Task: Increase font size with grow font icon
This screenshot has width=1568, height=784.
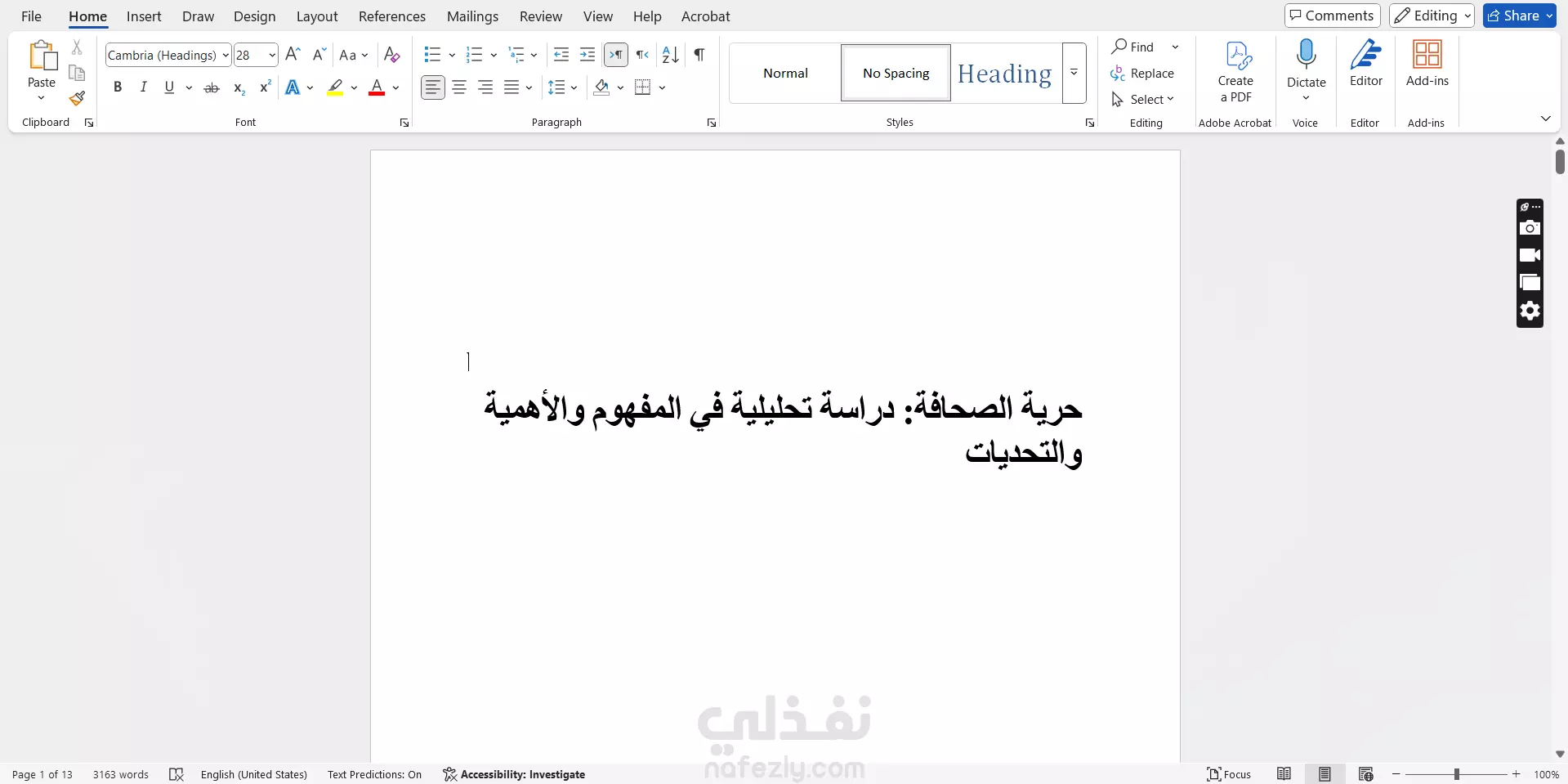Action: 293,55
